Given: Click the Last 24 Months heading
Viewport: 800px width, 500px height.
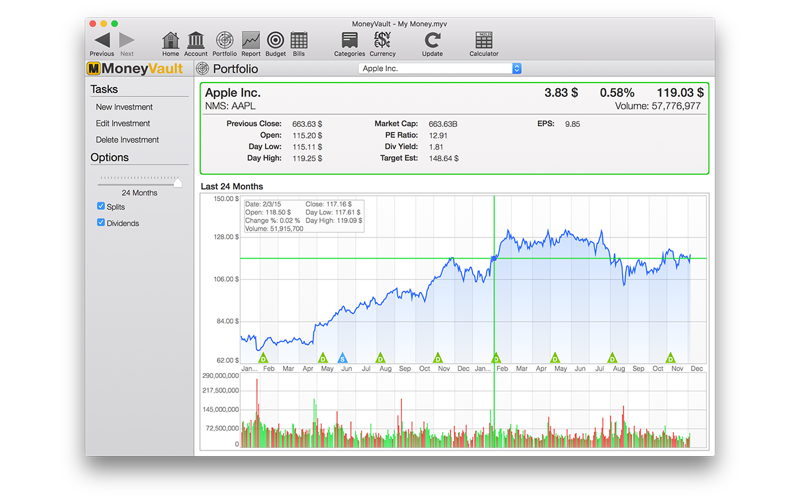Looking at the screenshot, I should click(232, 187).
